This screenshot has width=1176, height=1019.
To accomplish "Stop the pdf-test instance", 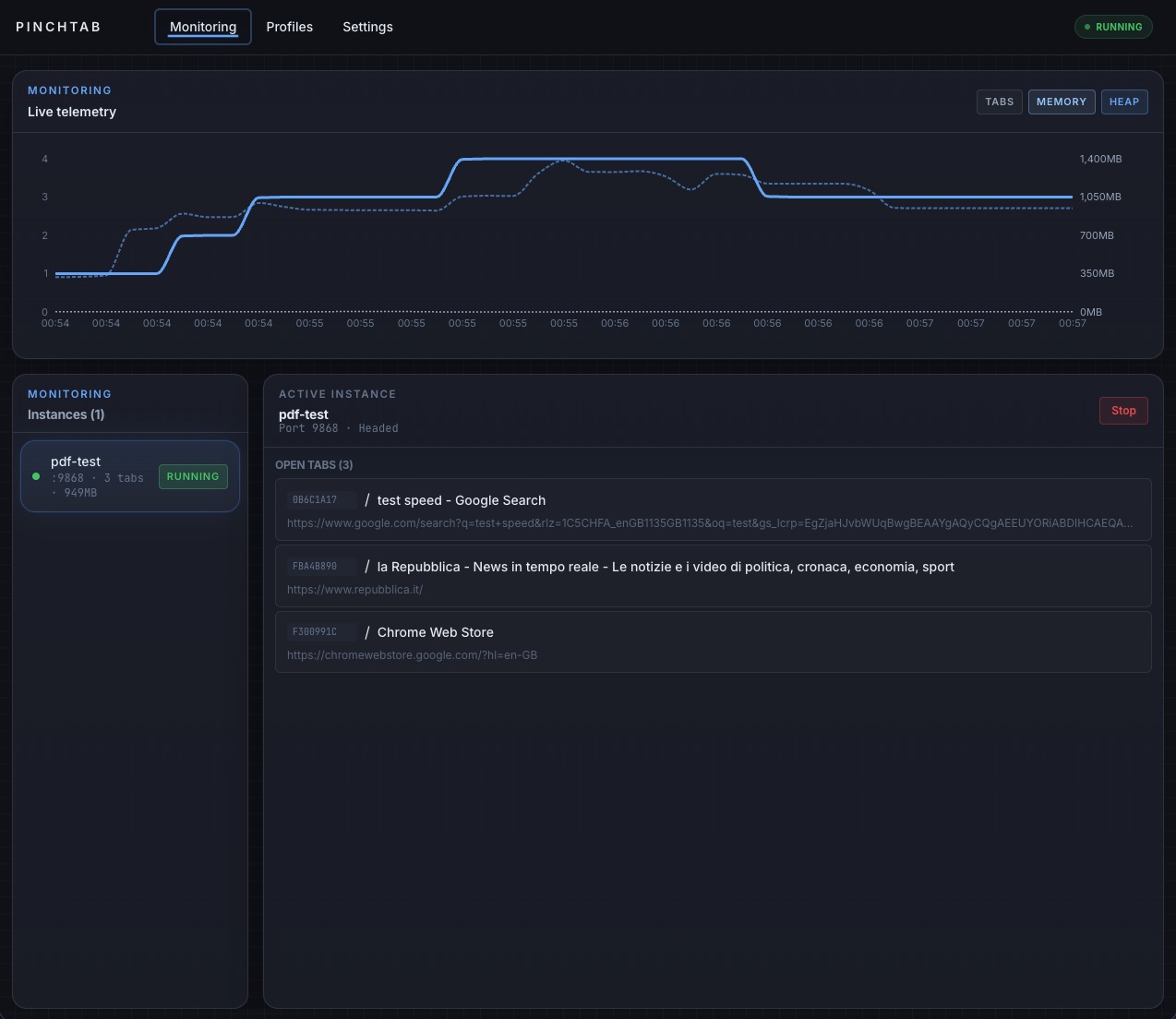I will [x=1123, y=411].
